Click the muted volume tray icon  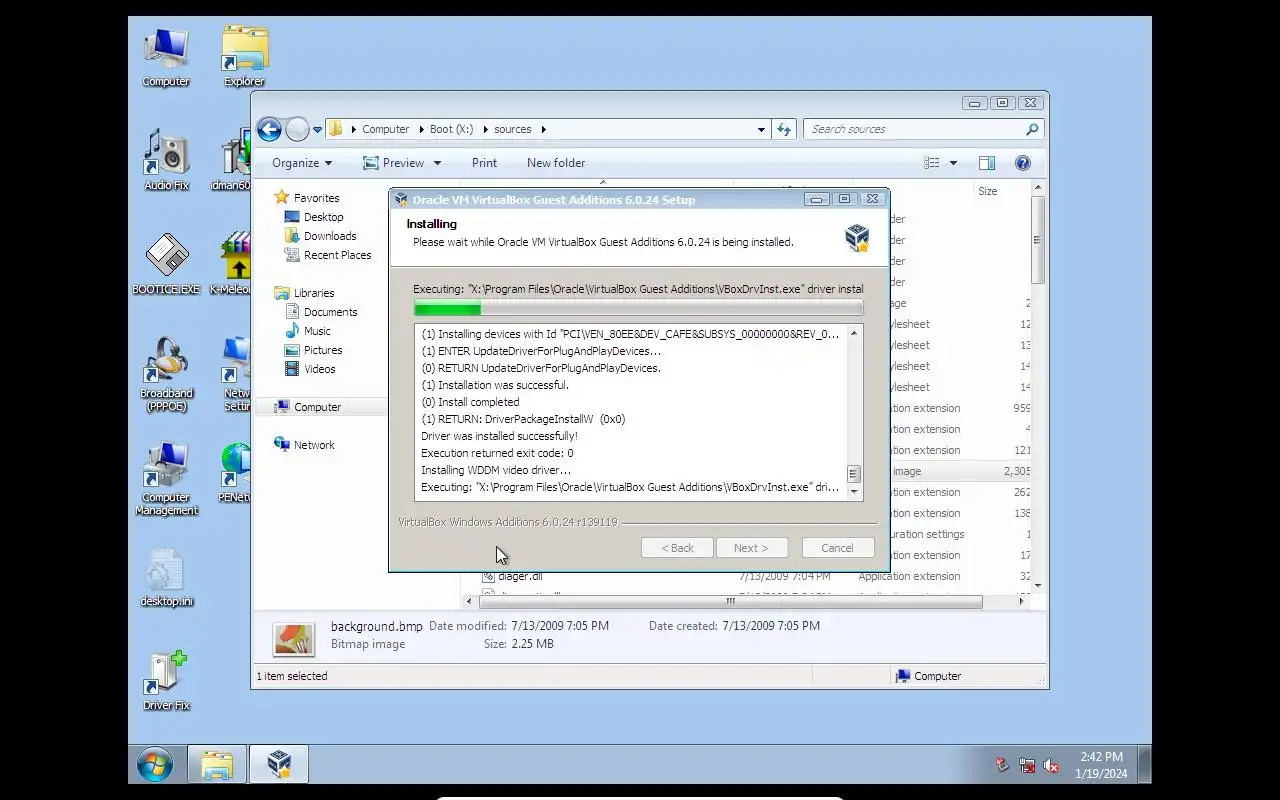point(1051,766)
